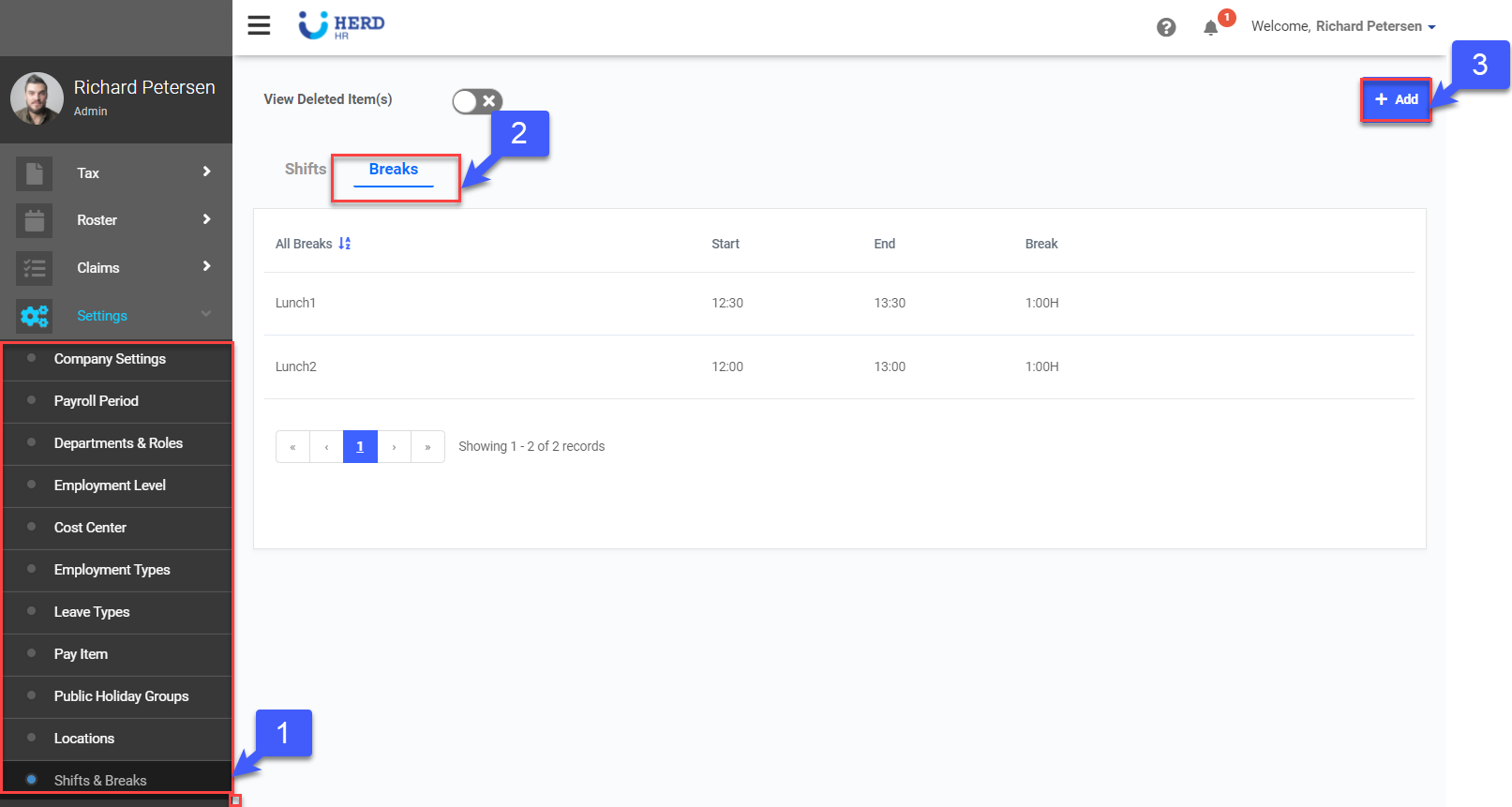Go to page 1 in pagination
1512x807 pixels.
point(360,447)
